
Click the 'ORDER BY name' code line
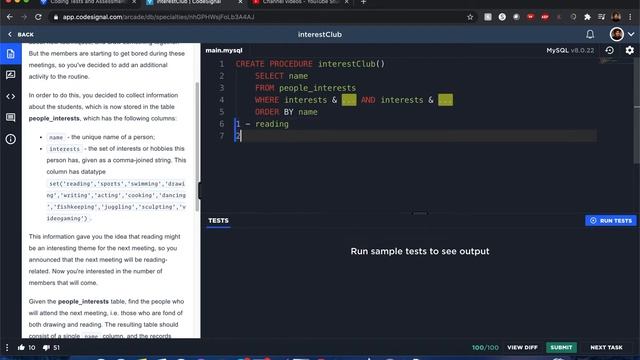286,112
